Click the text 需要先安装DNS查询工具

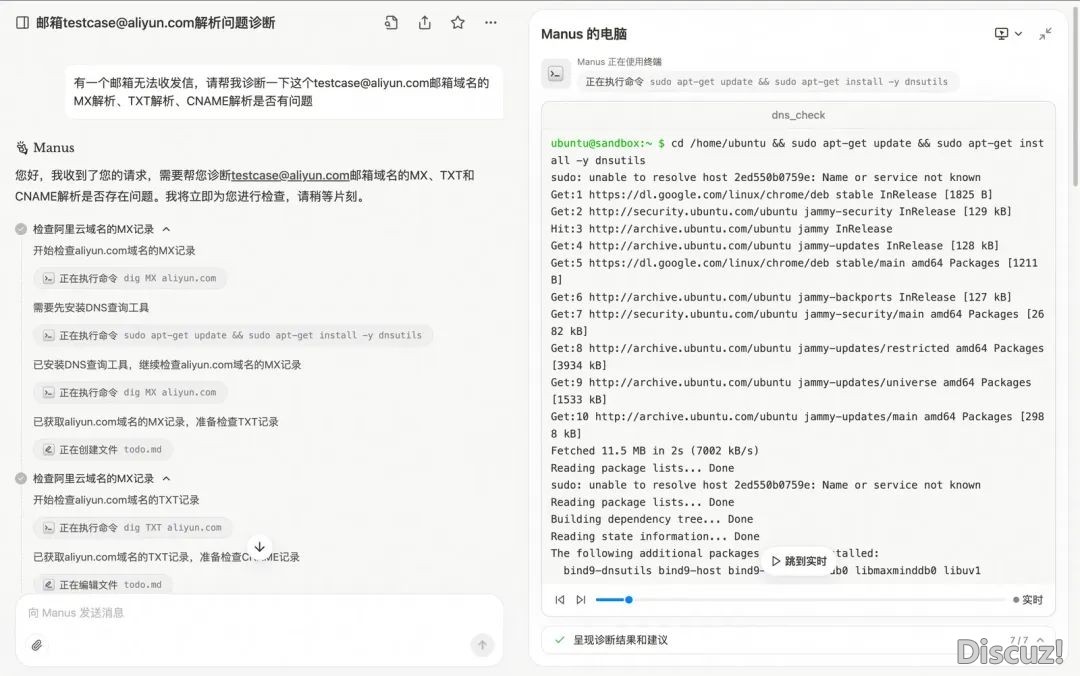click(x=91, y=307)
